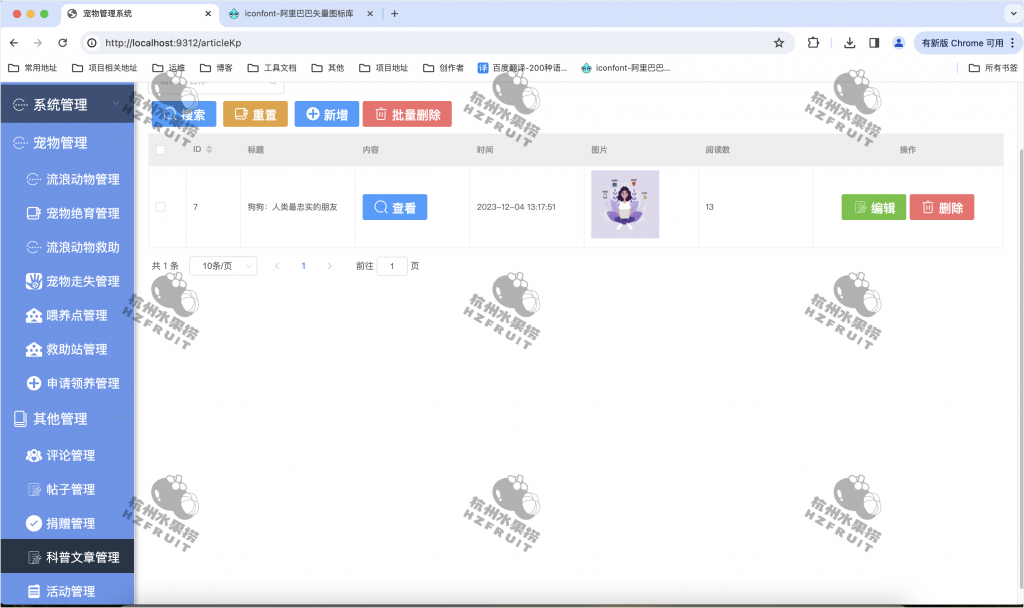Click the 新增 button to add an article

(x=326, y=113)
